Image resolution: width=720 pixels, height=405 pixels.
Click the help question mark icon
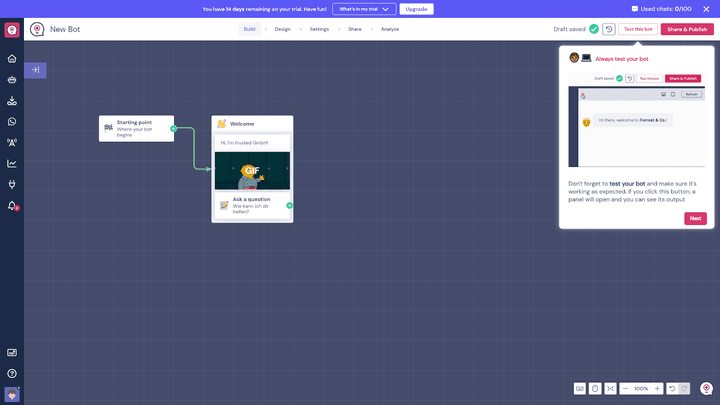pyautogui.click(x=12, y=373)
